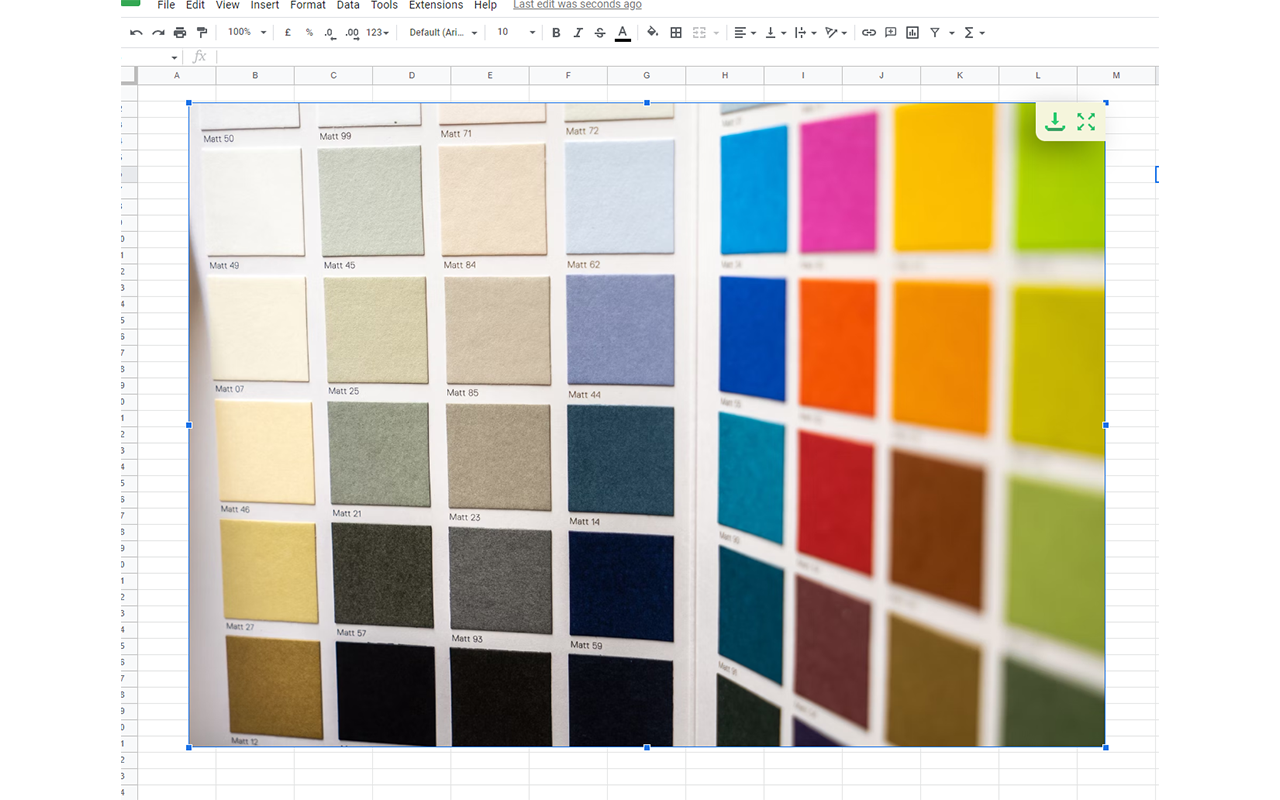Open the 123 number format menu
The height and width of the screenshot is (800, 1280).
[x=376, y=32]
